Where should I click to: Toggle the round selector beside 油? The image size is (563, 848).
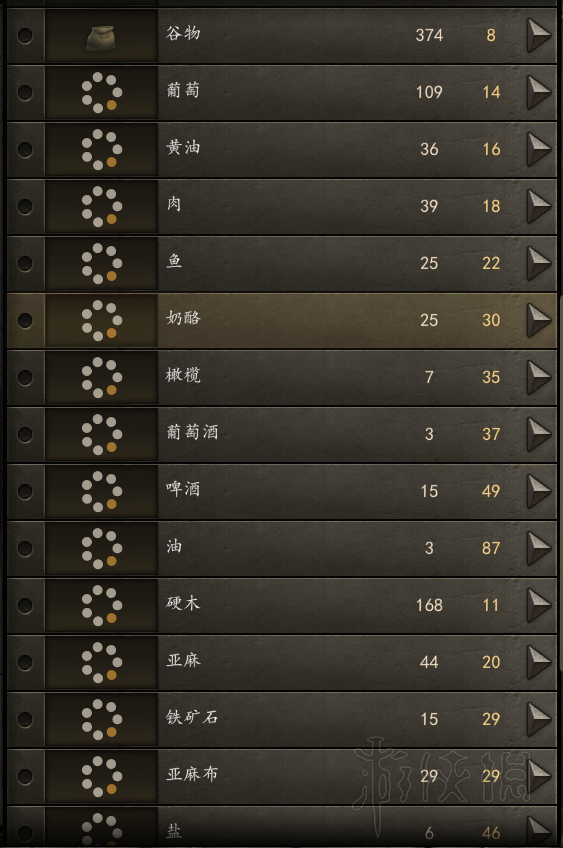click(25, 548)
